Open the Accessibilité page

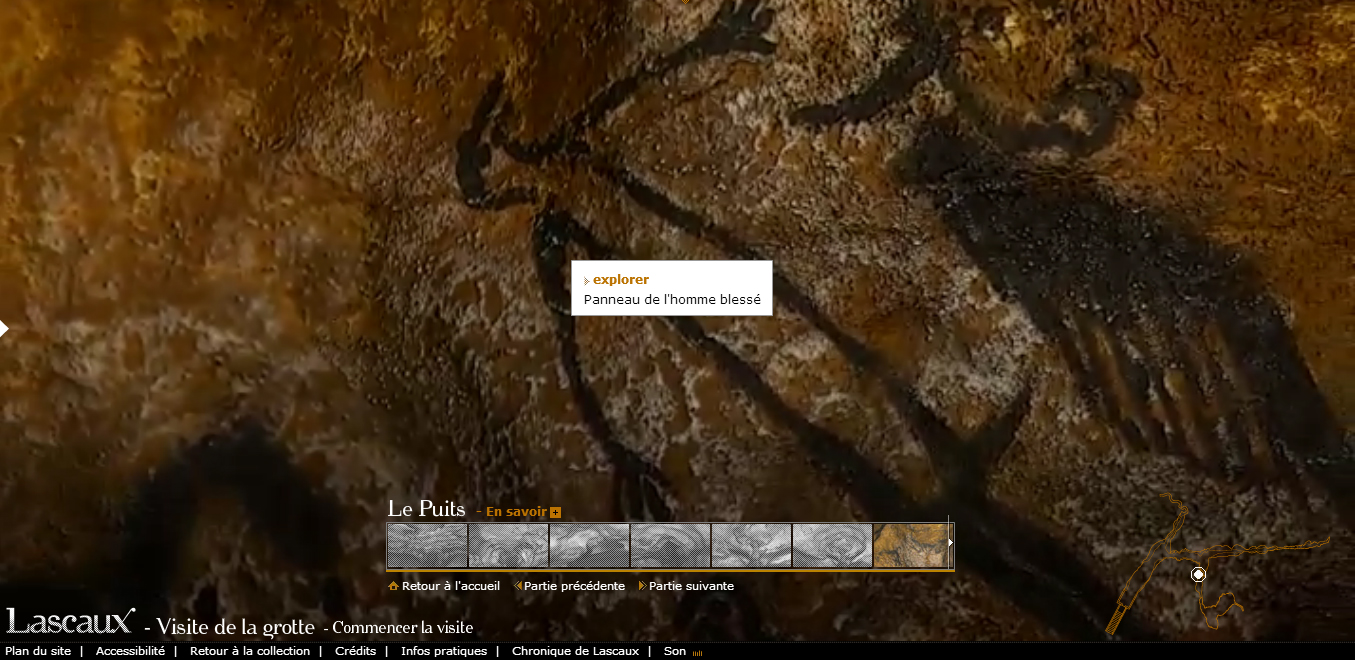(x=130, y=651)
